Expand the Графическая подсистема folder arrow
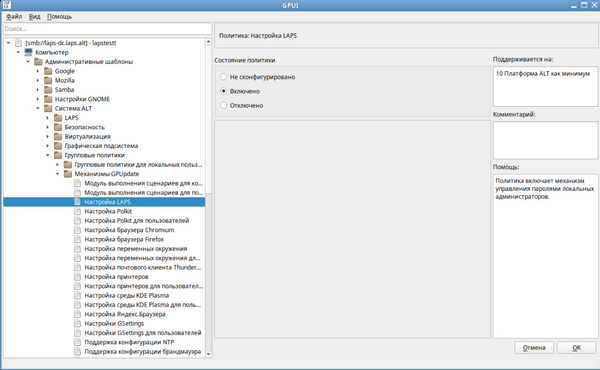This screenshot has width=600, height=370. point(47,146)
